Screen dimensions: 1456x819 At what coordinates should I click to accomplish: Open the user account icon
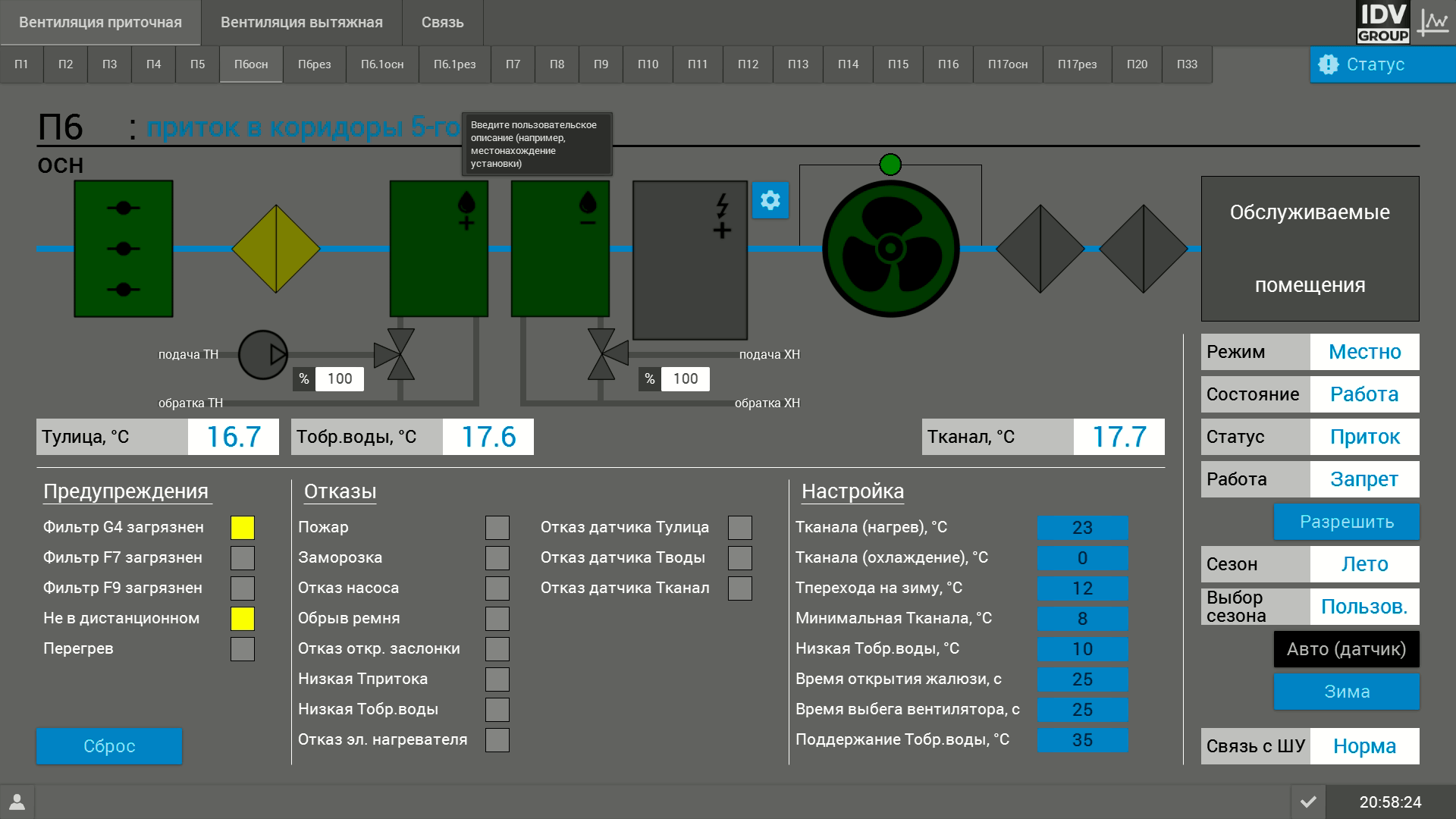point(17,802)
